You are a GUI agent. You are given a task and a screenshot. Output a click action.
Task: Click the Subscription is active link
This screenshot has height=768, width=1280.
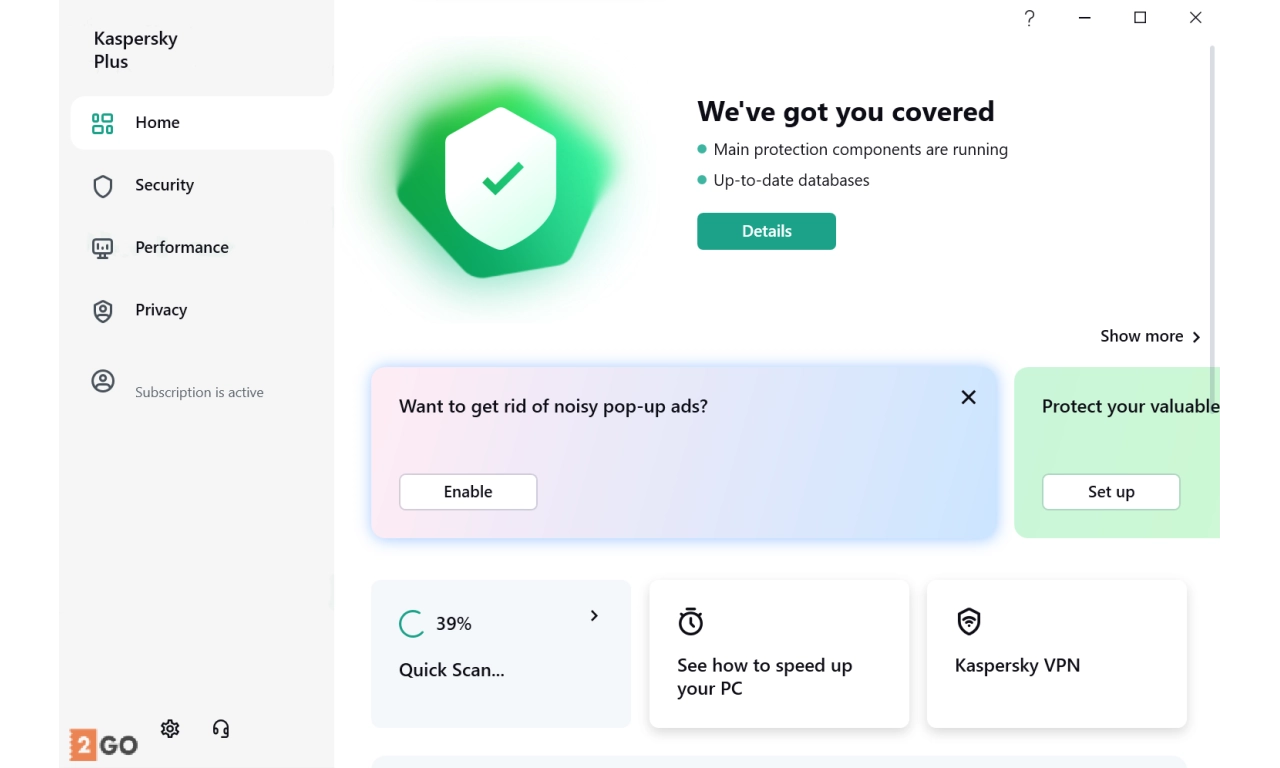199,393
